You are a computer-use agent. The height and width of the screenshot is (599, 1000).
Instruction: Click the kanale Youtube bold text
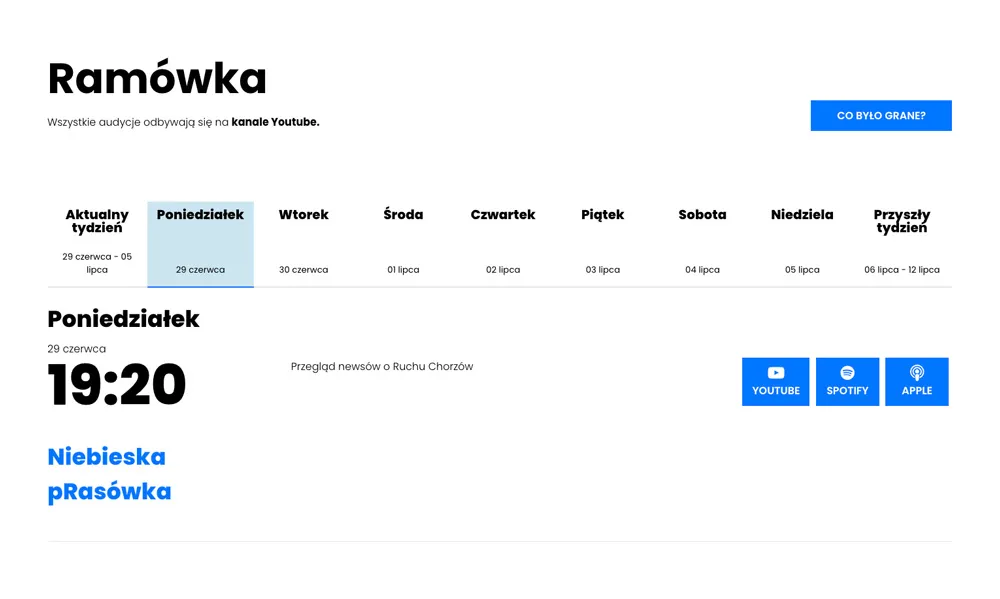coord(276,122)
